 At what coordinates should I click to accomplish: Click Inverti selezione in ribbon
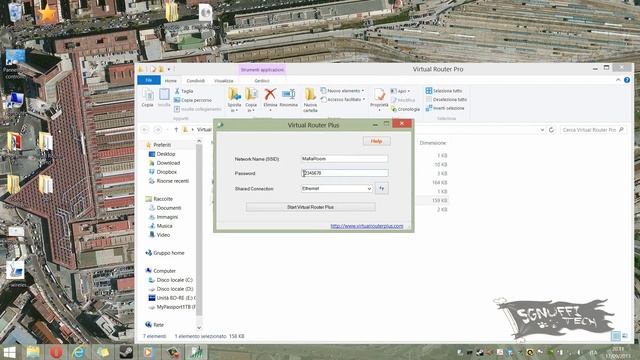click(x=445, y=108)
